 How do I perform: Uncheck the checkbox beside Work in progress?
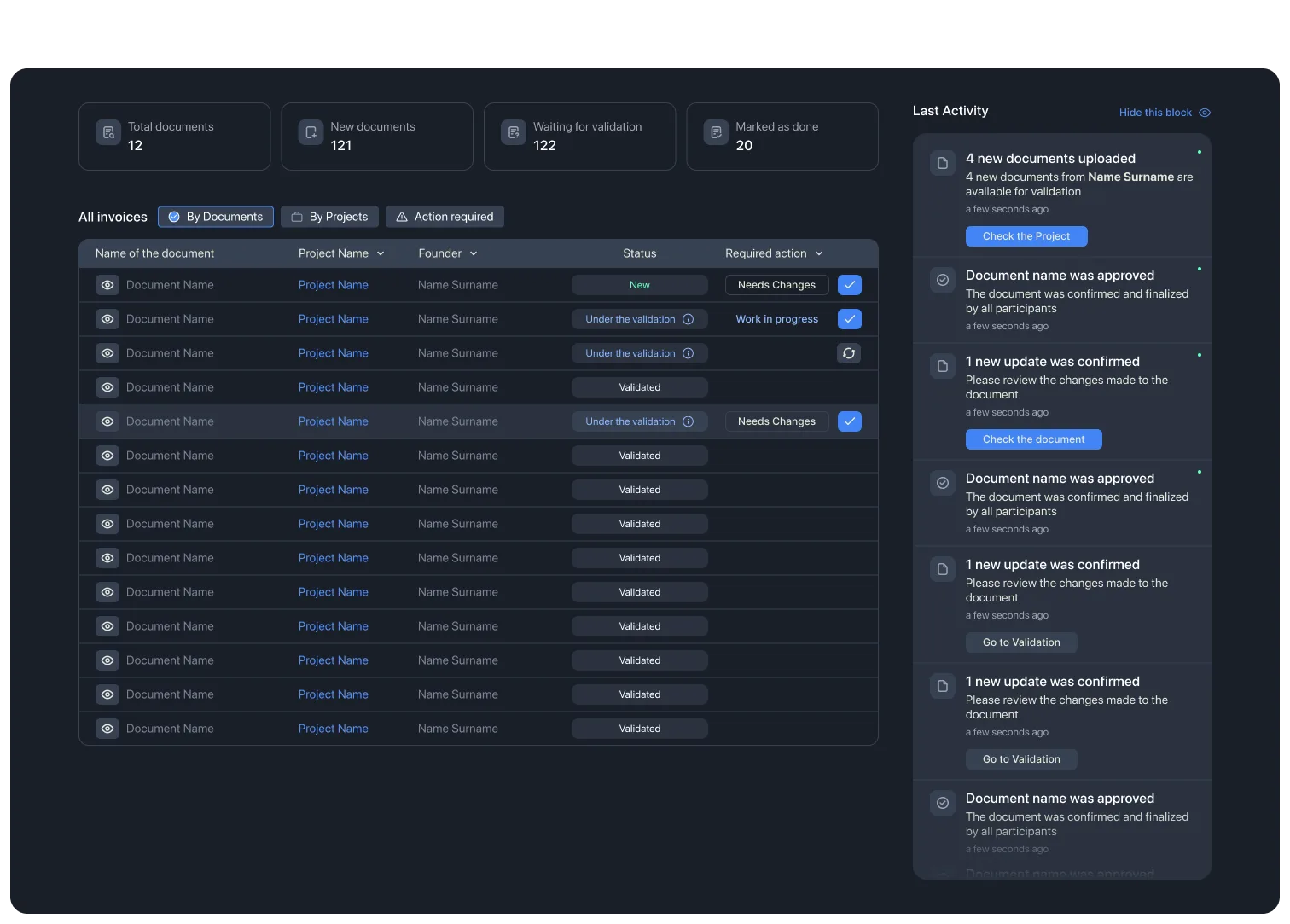click(x=850, y=319)
